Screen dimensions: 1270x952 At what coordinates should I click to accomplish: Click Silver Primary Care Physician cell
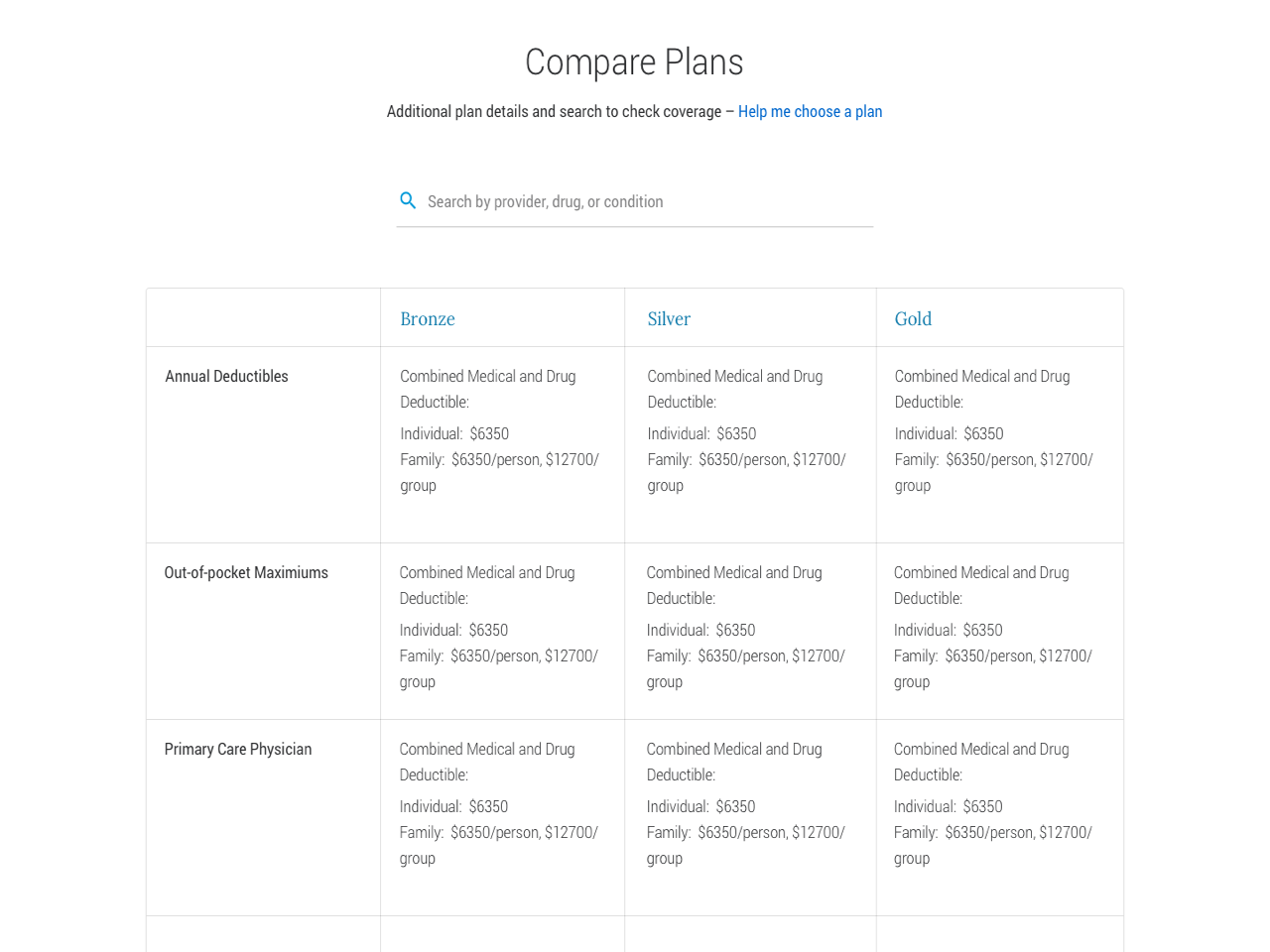tap(750, 818)
